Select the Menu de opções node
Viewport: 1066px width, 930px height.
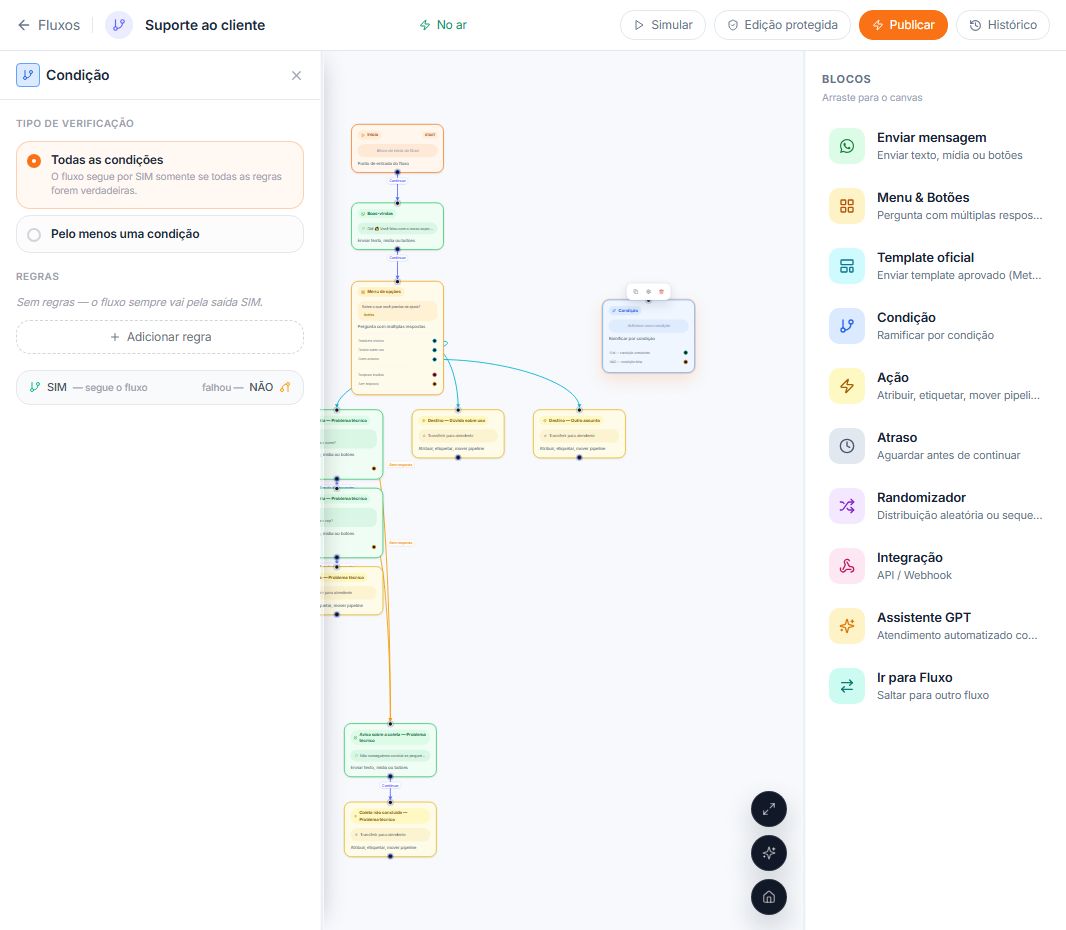(398, 338)
